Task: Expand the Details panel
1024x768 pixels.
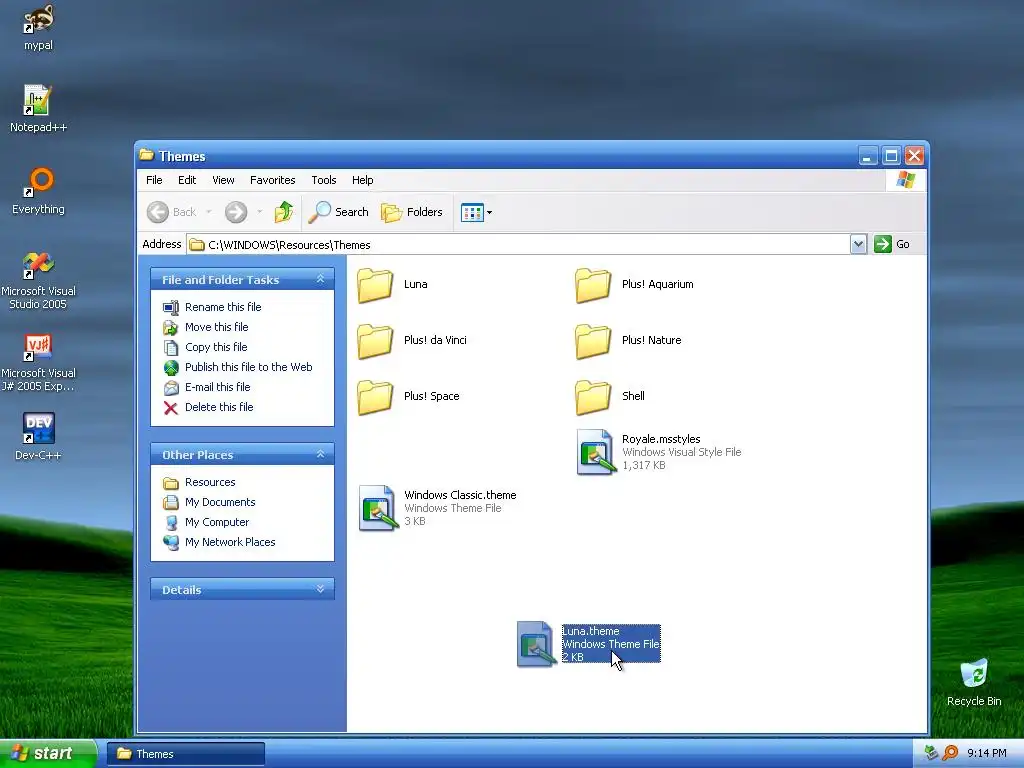Action: [320, 589]
